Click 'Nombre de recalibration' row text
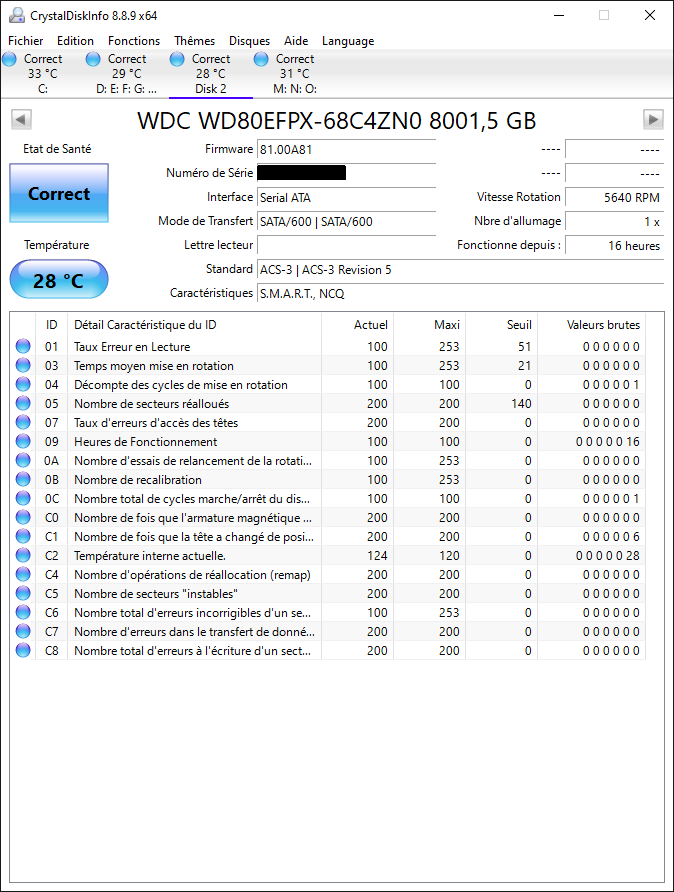The width and height of the screenshot is (674, 892). pos(138,480)
